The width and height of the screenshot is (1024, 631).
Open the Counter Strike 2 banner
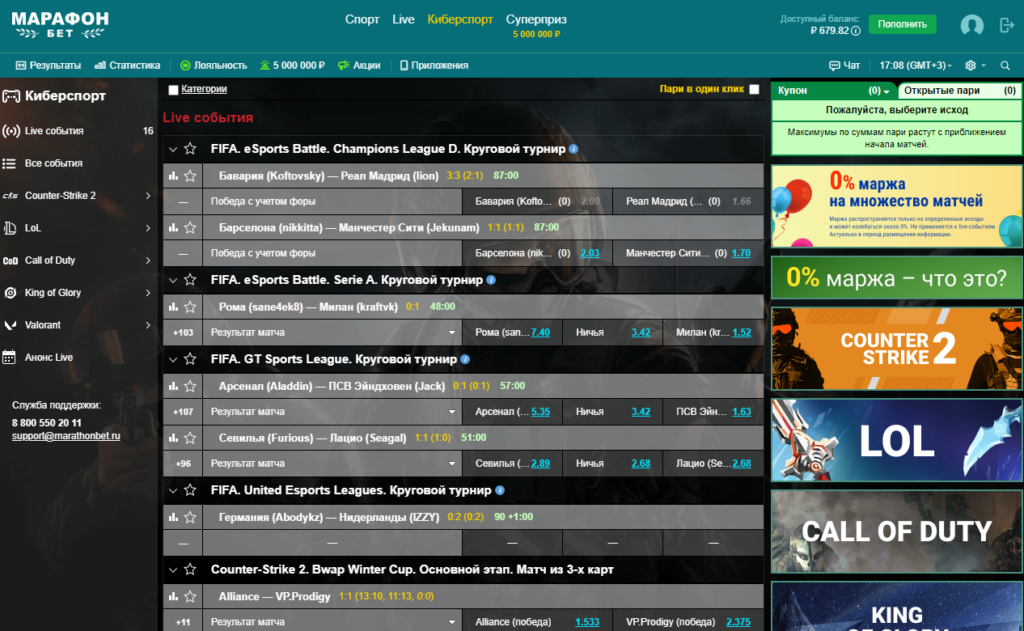click(897, 349)
